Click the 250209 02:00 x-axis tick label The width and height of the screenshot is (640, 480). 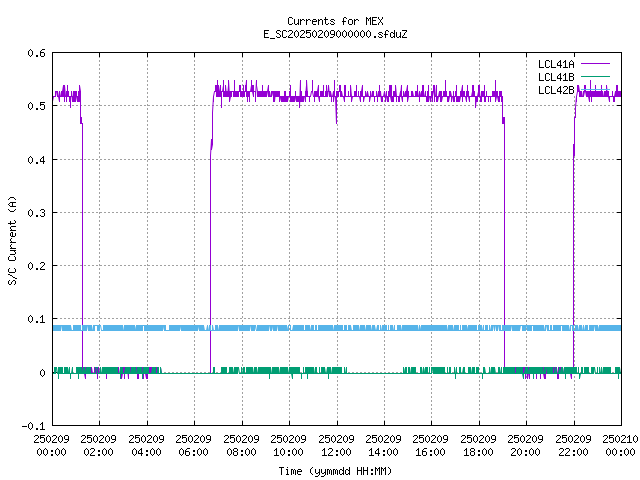pyautogui.click(x=98, y=445)
